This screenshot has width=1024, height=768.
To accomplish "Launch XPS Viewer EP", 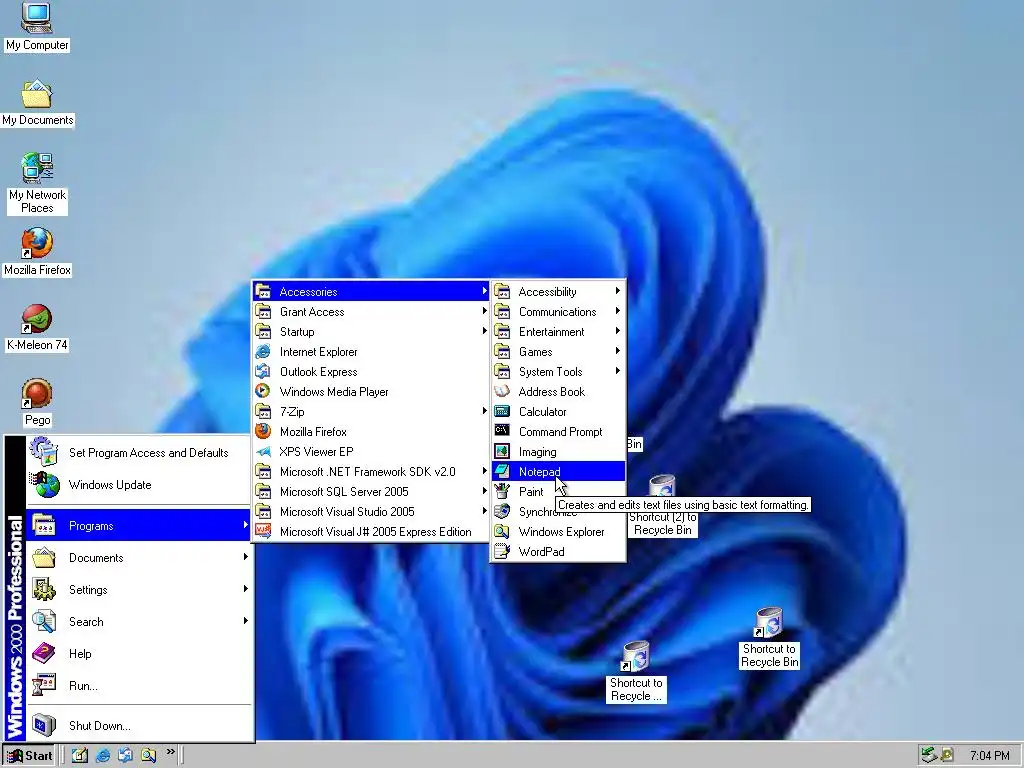I will [371, 452].
